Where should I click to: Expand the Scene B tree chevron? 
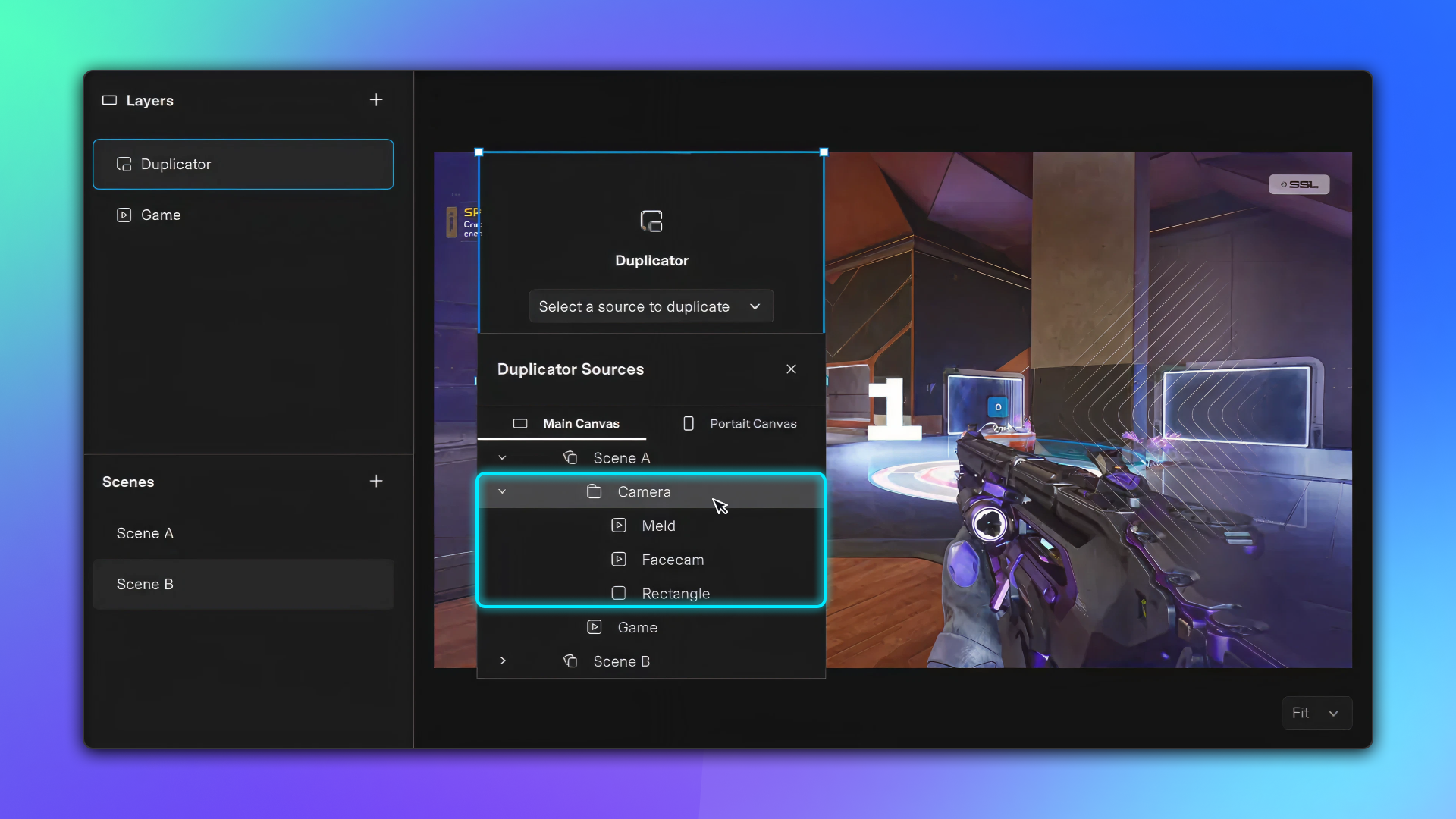[502, 661]
